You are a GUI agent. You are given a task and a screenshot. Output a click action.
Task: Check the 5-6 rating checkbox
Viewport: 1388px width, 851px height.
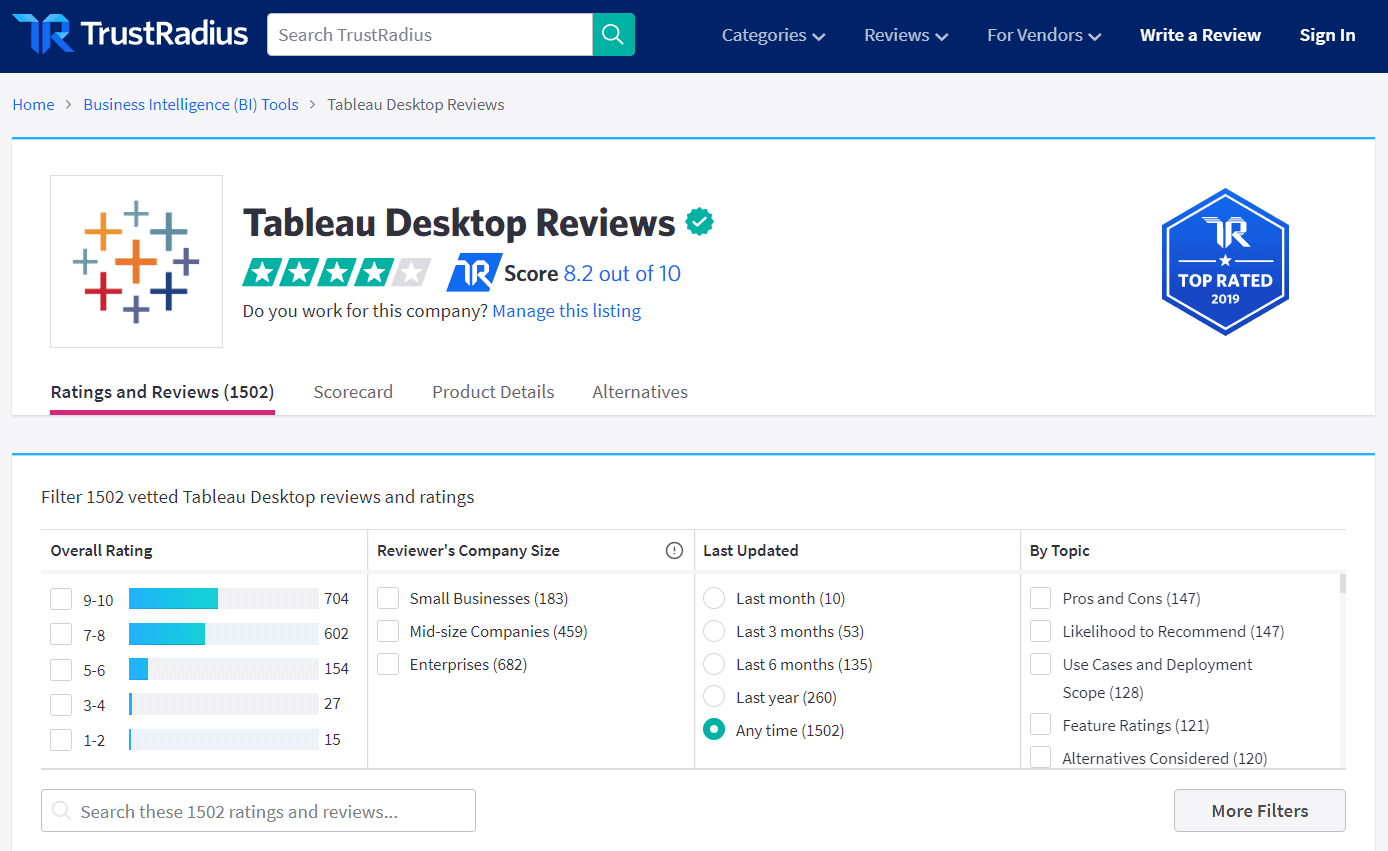[61, 669]
